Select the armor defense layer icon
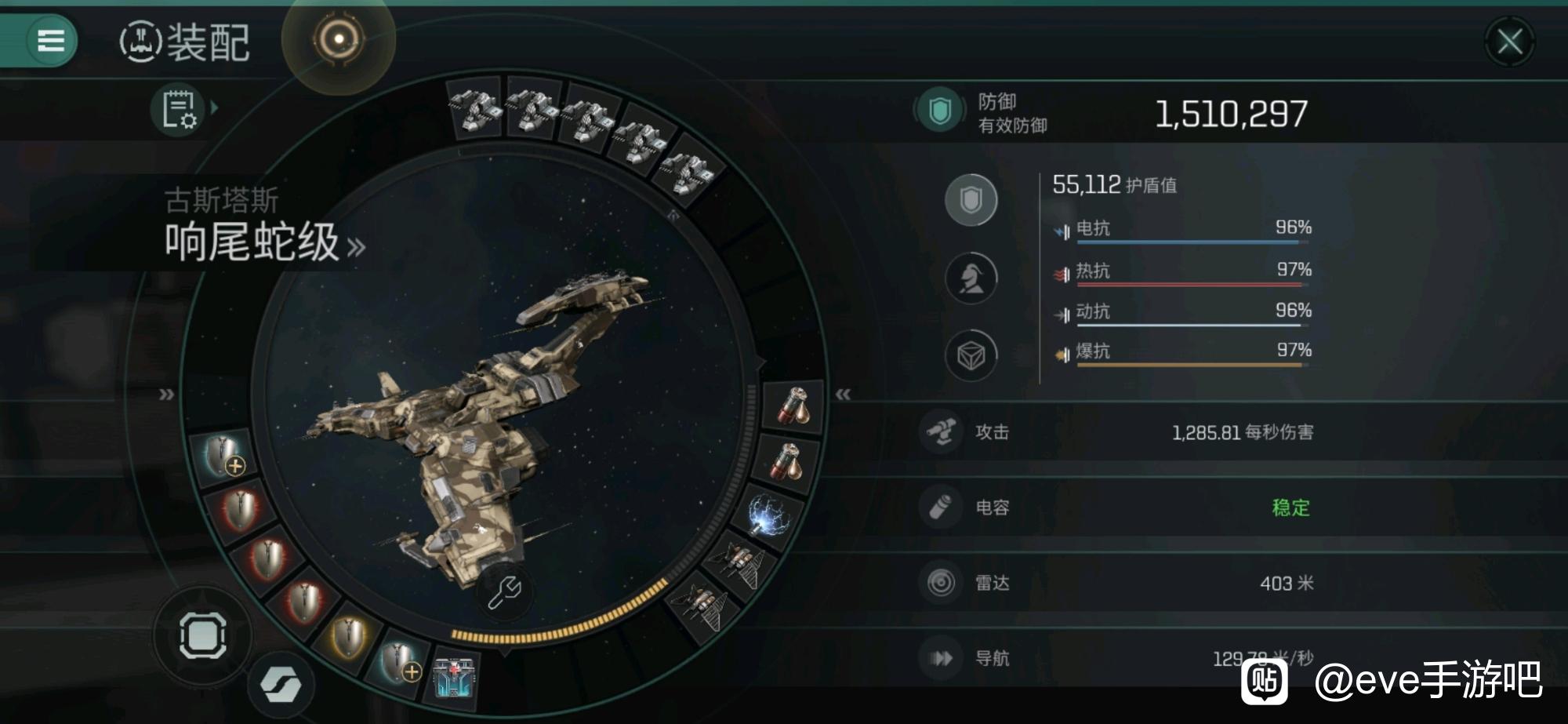 click(x=971, y=278)
